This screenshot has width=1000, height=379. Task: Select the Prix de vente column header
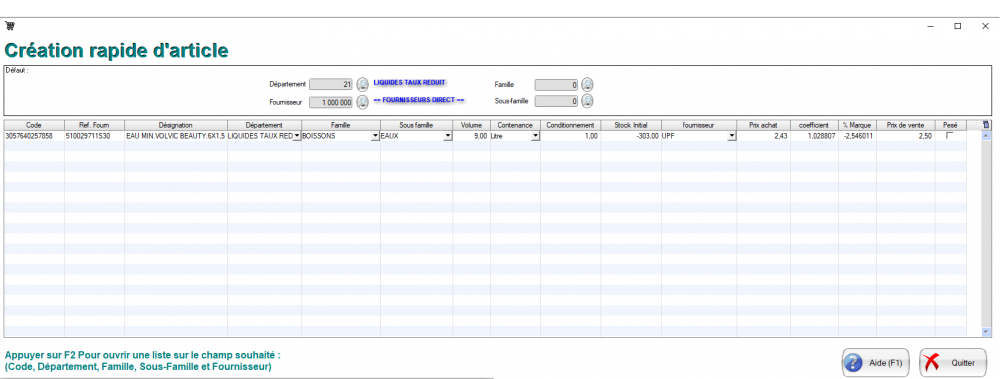pyautogui.click(x=906, y=125)
